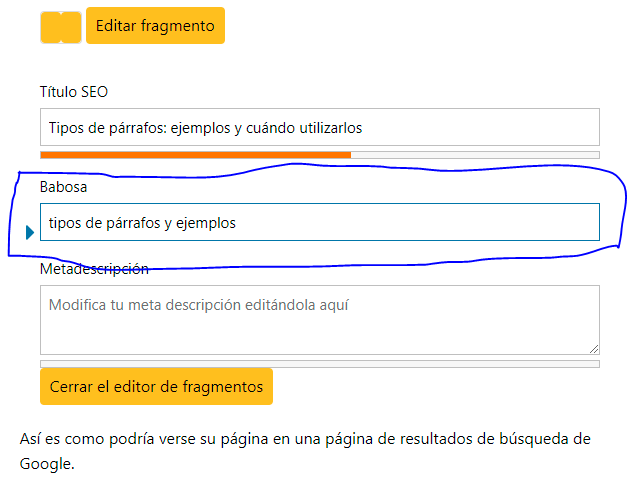This screenshot has width=639, height=496.
Task: Click the blue arrow marker beside Babosa field
Action: click(30, 232)
